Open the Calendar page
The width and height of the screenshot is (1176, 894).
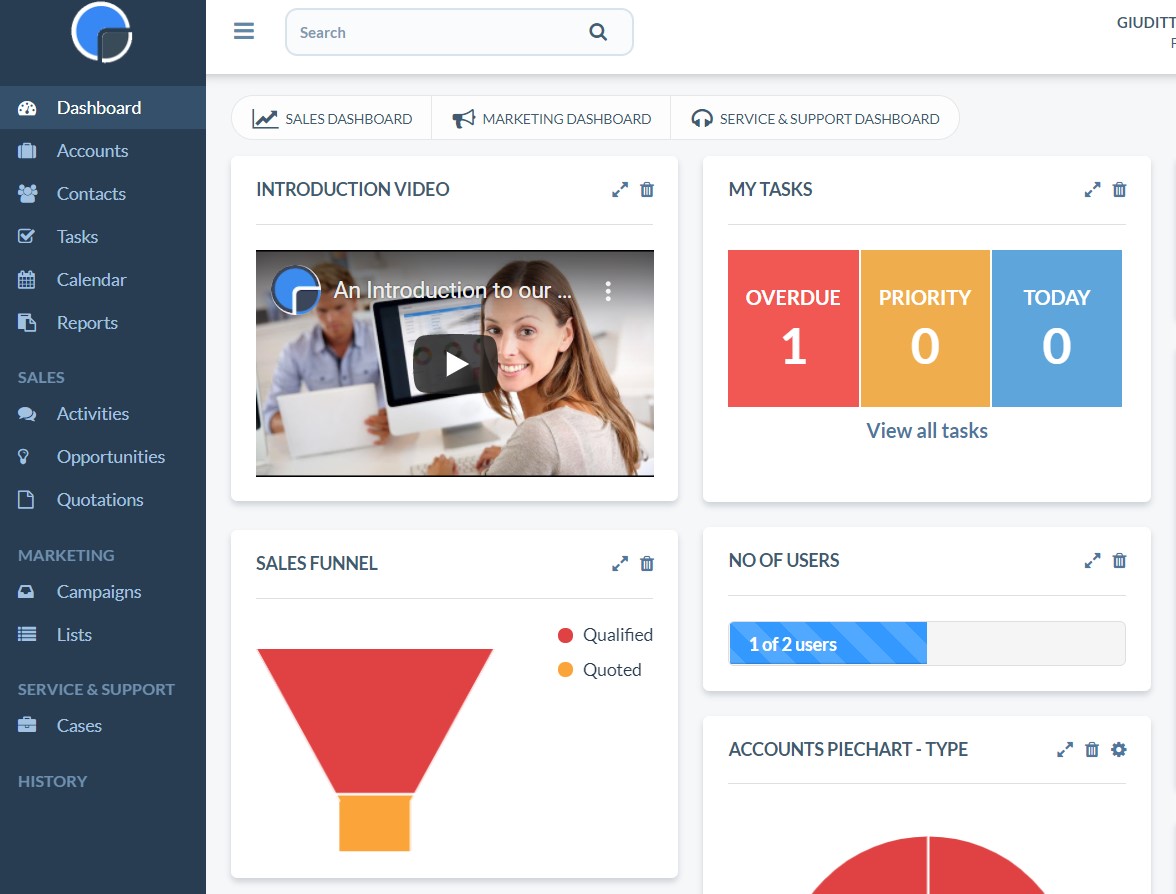click(103, 280)
